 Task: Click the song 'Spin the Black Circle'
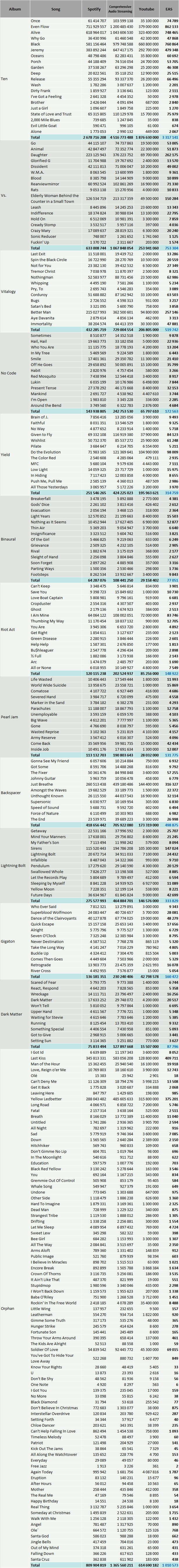coord(49,260)
